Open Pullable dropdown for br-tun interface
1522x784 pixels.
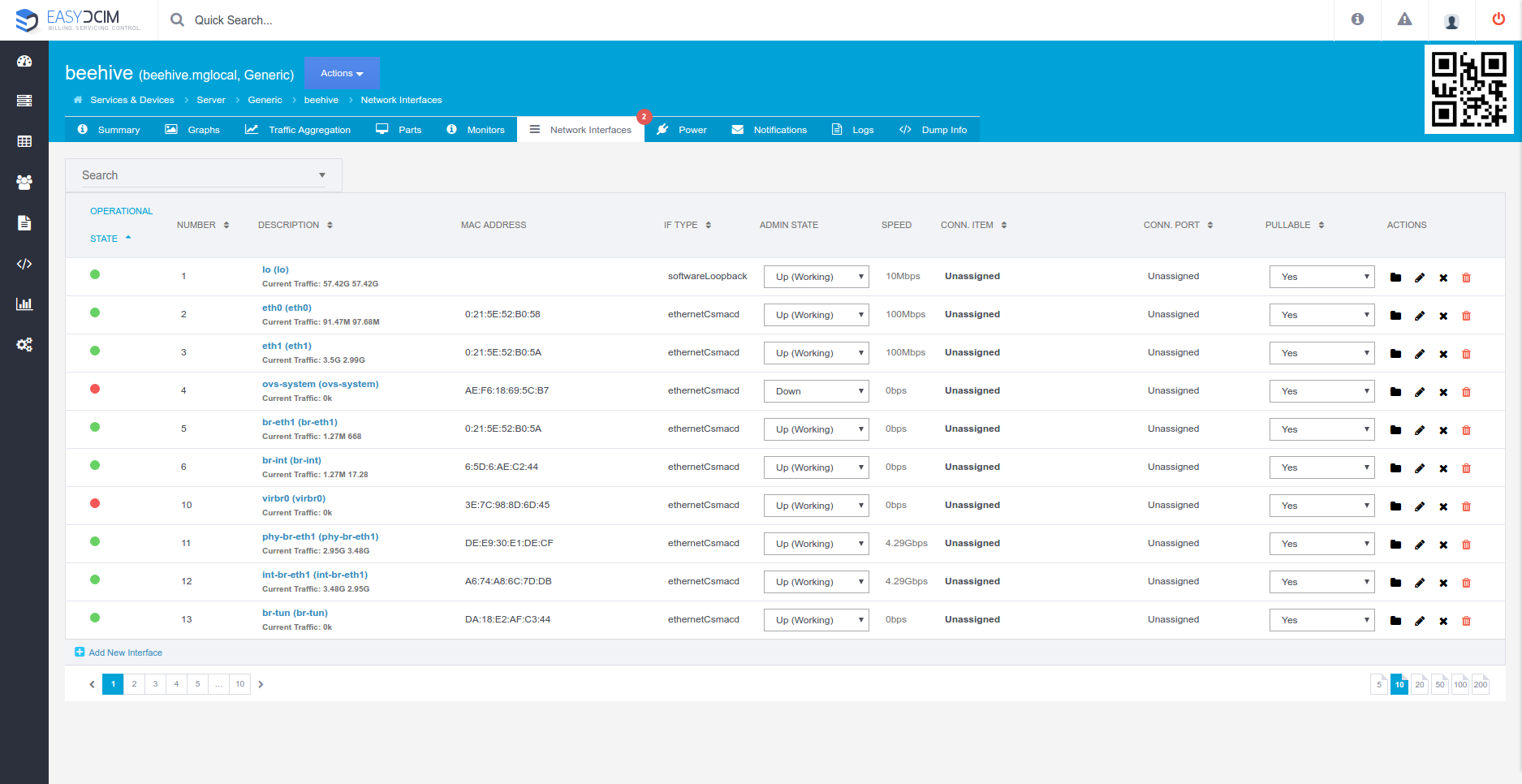coord(1322,620)
